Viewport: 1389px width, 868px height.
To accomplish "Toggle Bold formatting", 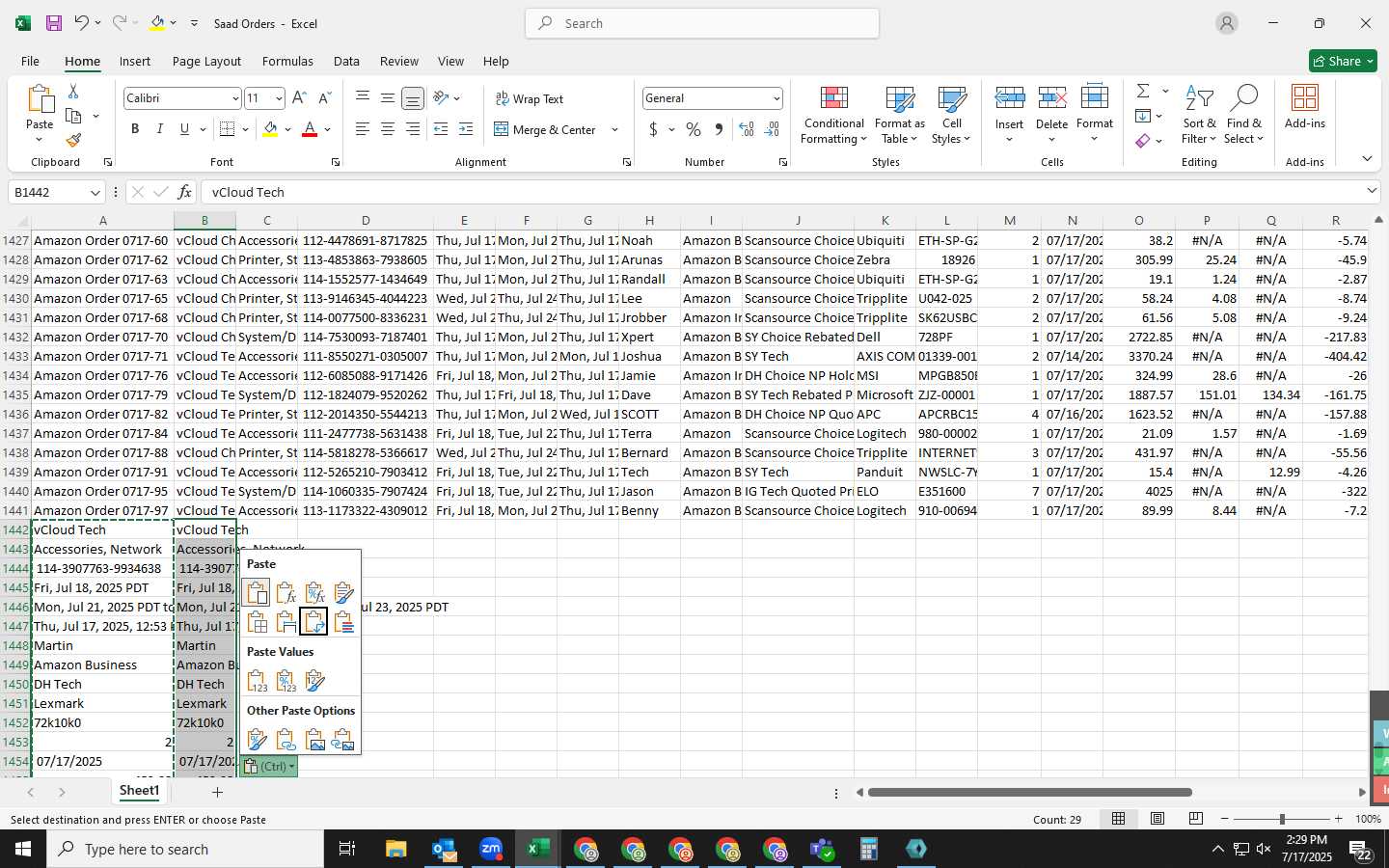I will pyautogui.click(x=135, y=129).
